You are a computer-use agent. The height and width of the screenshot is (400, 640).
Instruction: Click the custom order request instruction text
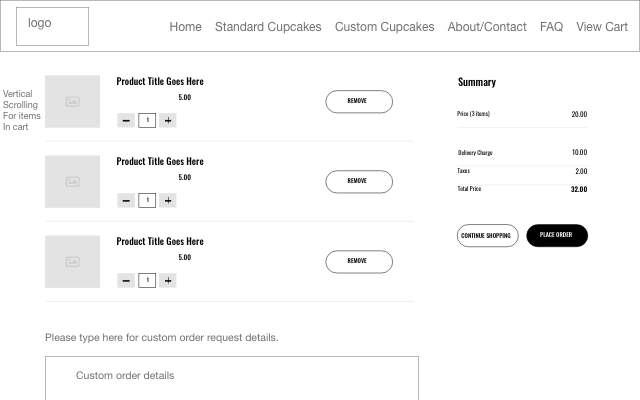162,338
